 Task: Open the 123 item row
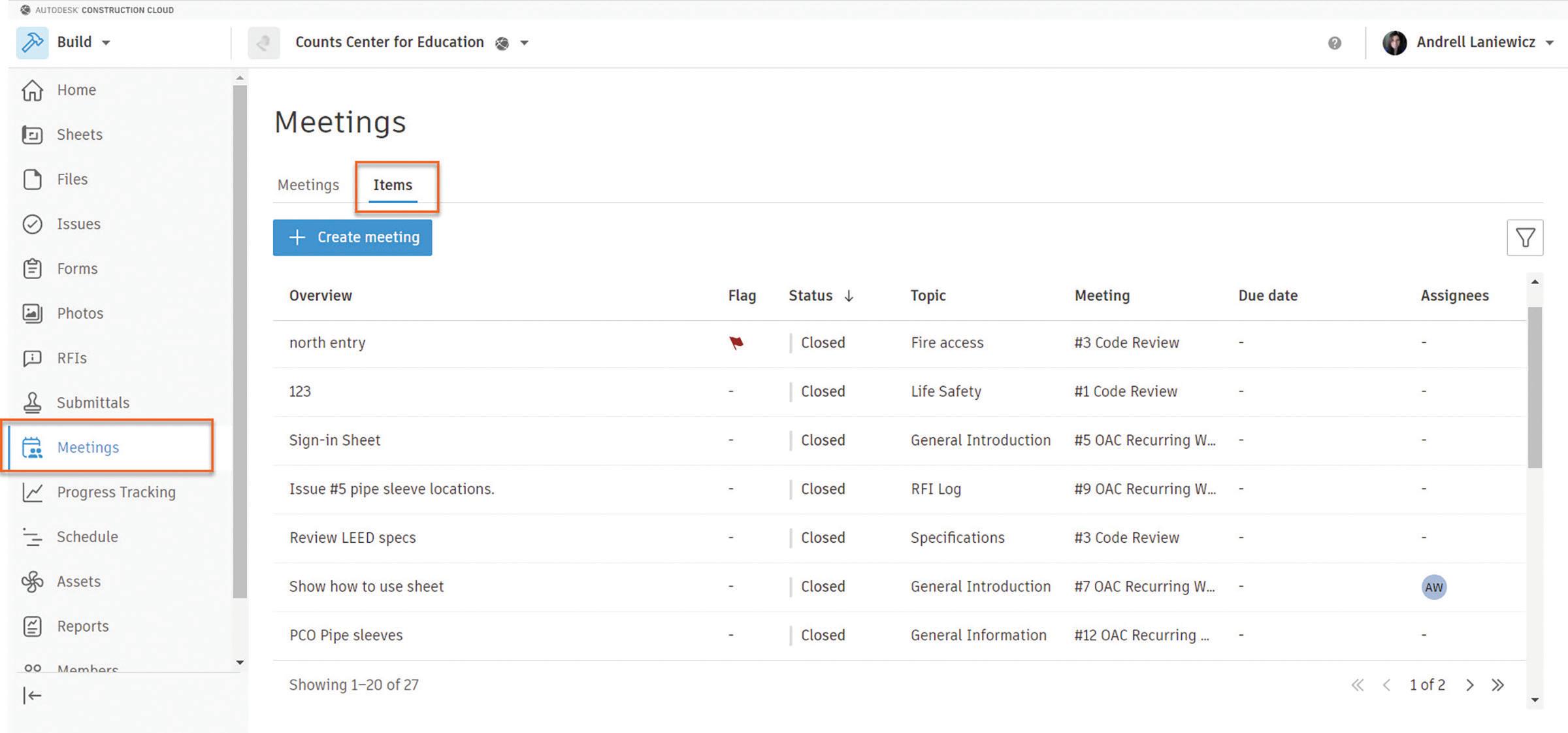point(899,392)
